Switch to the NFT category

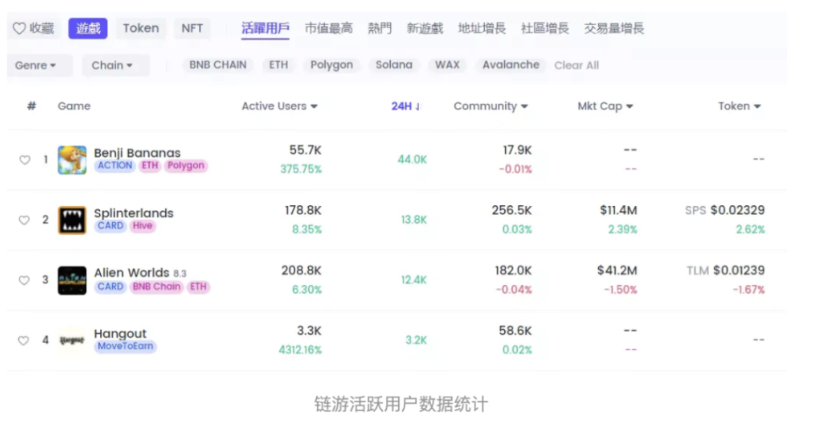tap(192, 28)
